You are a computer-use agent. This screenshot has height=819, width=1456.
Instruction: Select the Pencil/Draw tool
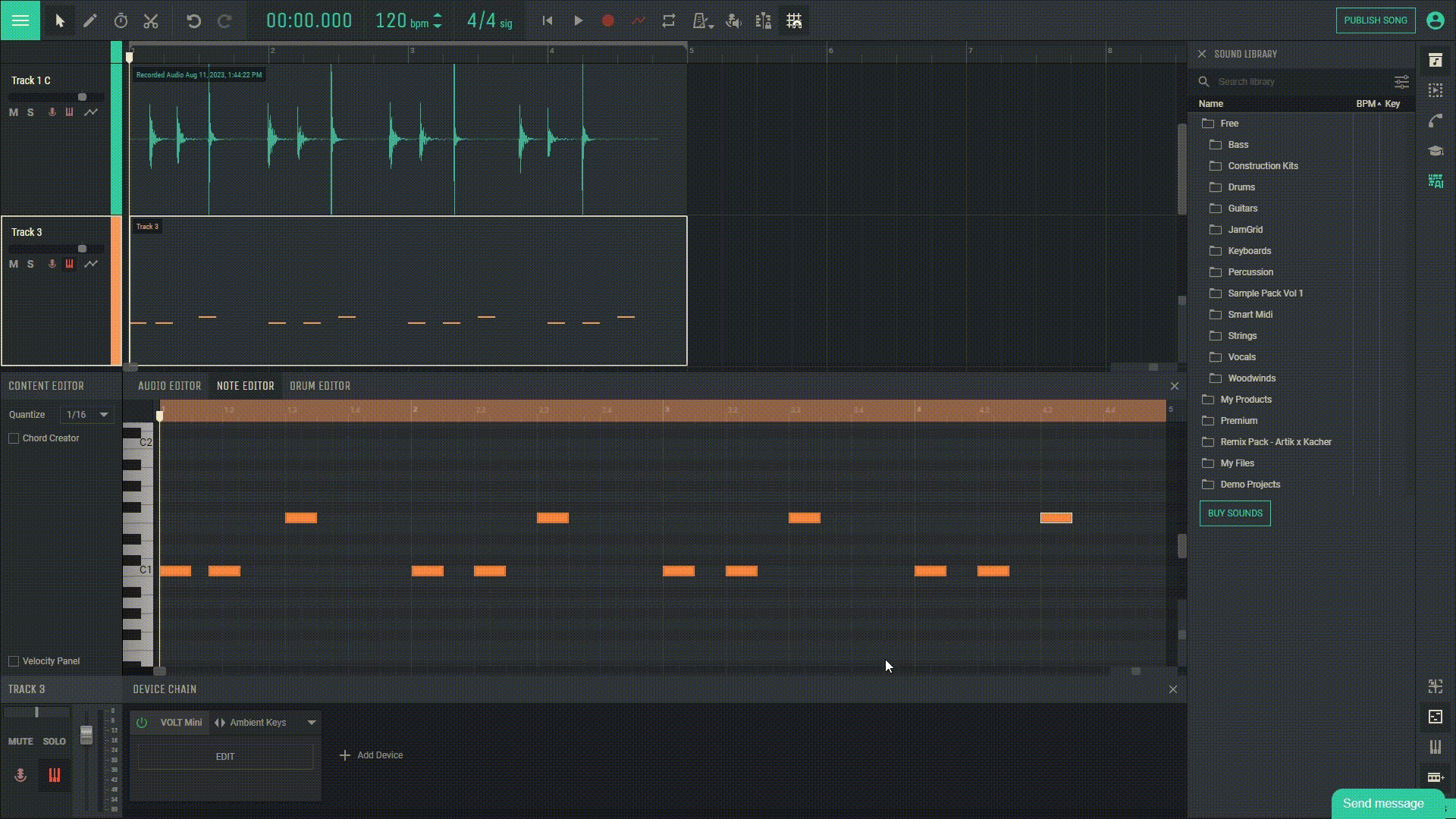[x=89, y=20]
